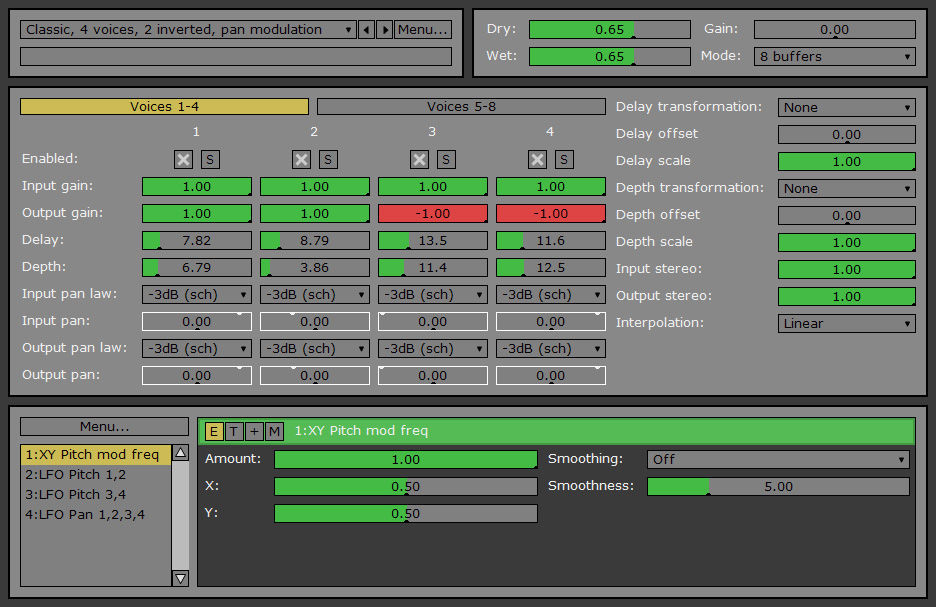The image size is (936, 607).
Task: Switch to Voices 1-4 tab
Action: [164, 107]
